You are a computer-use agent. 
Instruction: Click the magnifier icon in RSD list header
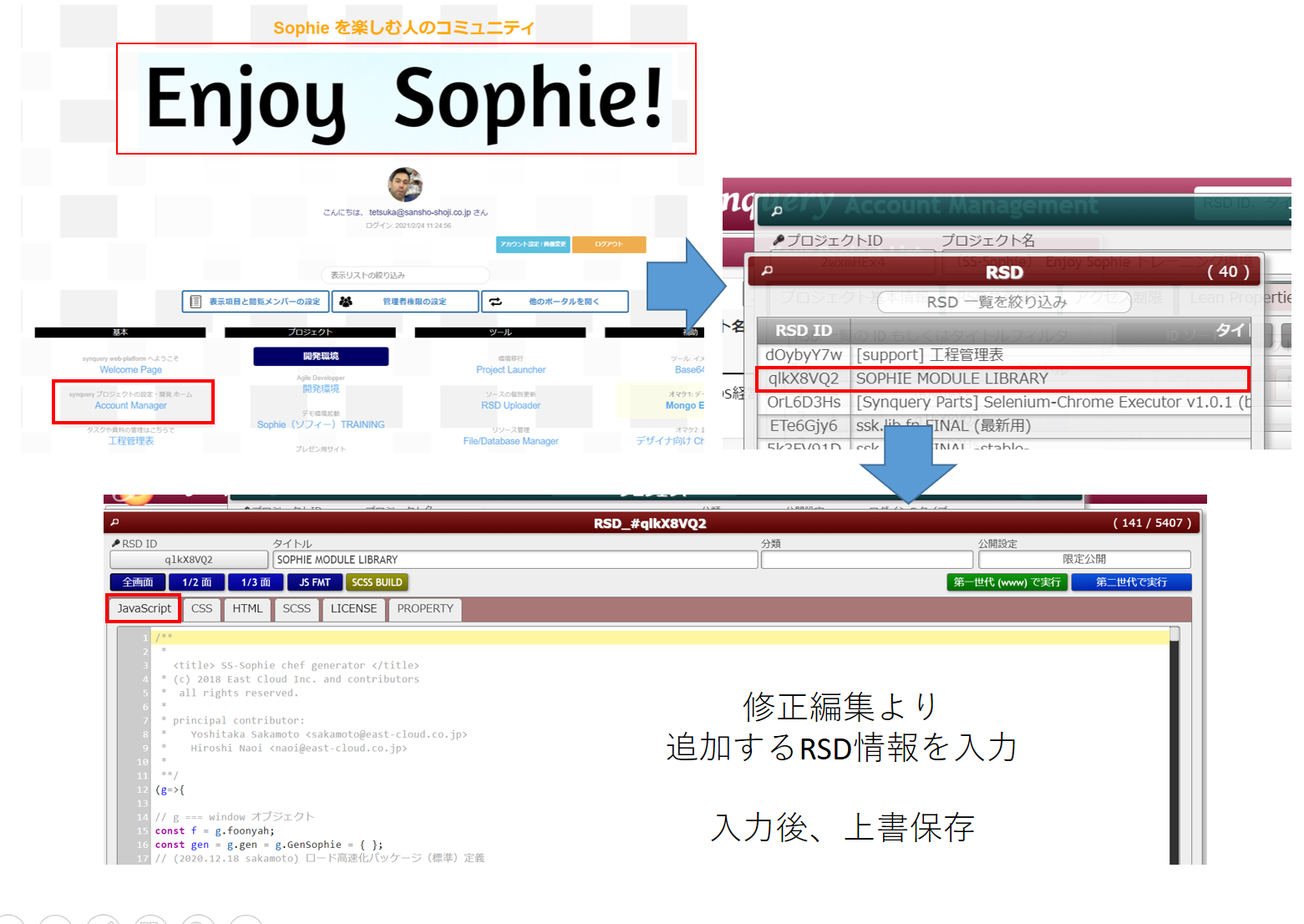(767, 271)
